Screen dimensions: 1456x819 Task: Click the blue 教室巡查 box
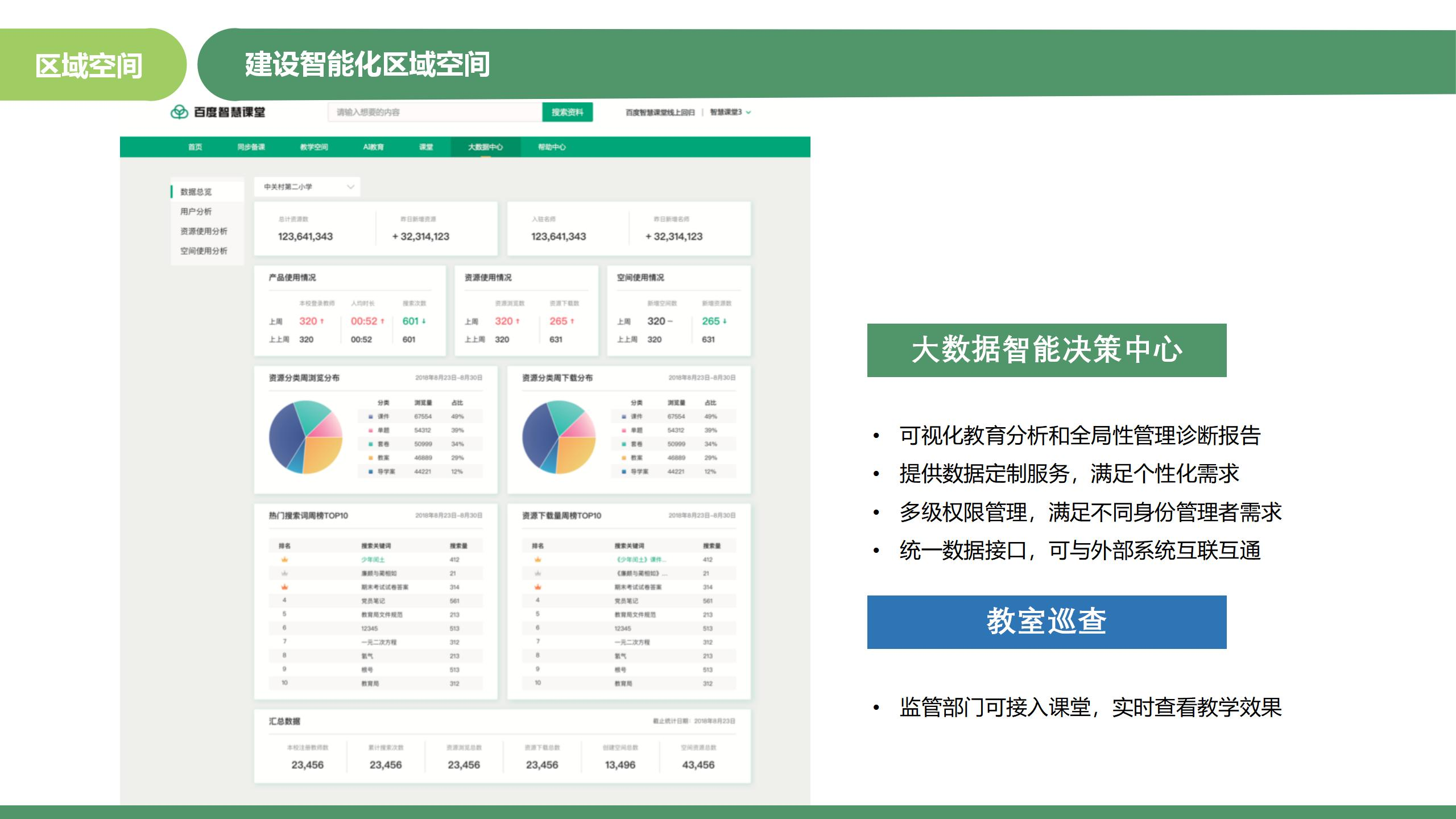pos(1046,622)
